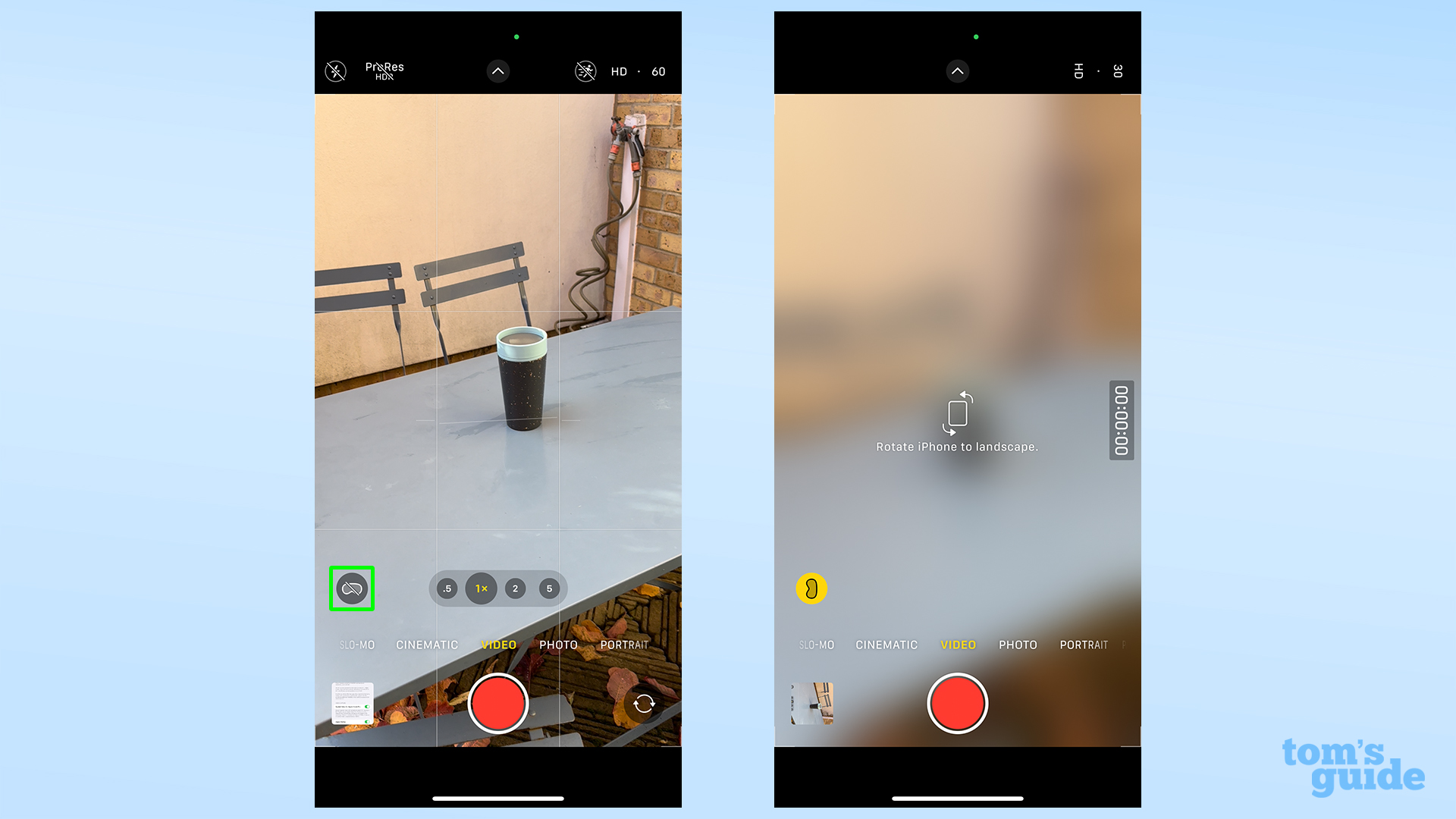This screenshot has height=819, width=1456.
Task: Enable the Vision Pro spatial video icon
Action: pos(351,588)
